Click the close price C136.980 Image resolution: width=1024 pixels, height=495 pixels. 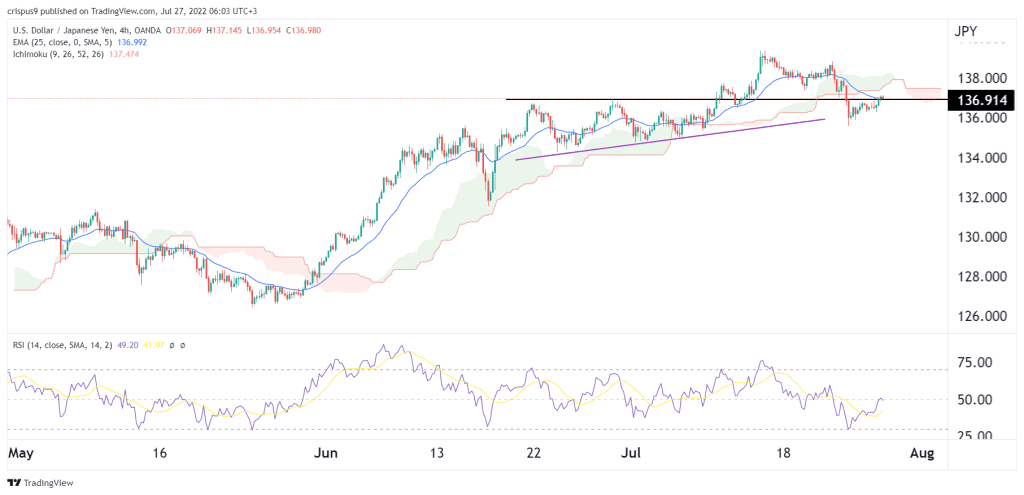pos(305,31)
